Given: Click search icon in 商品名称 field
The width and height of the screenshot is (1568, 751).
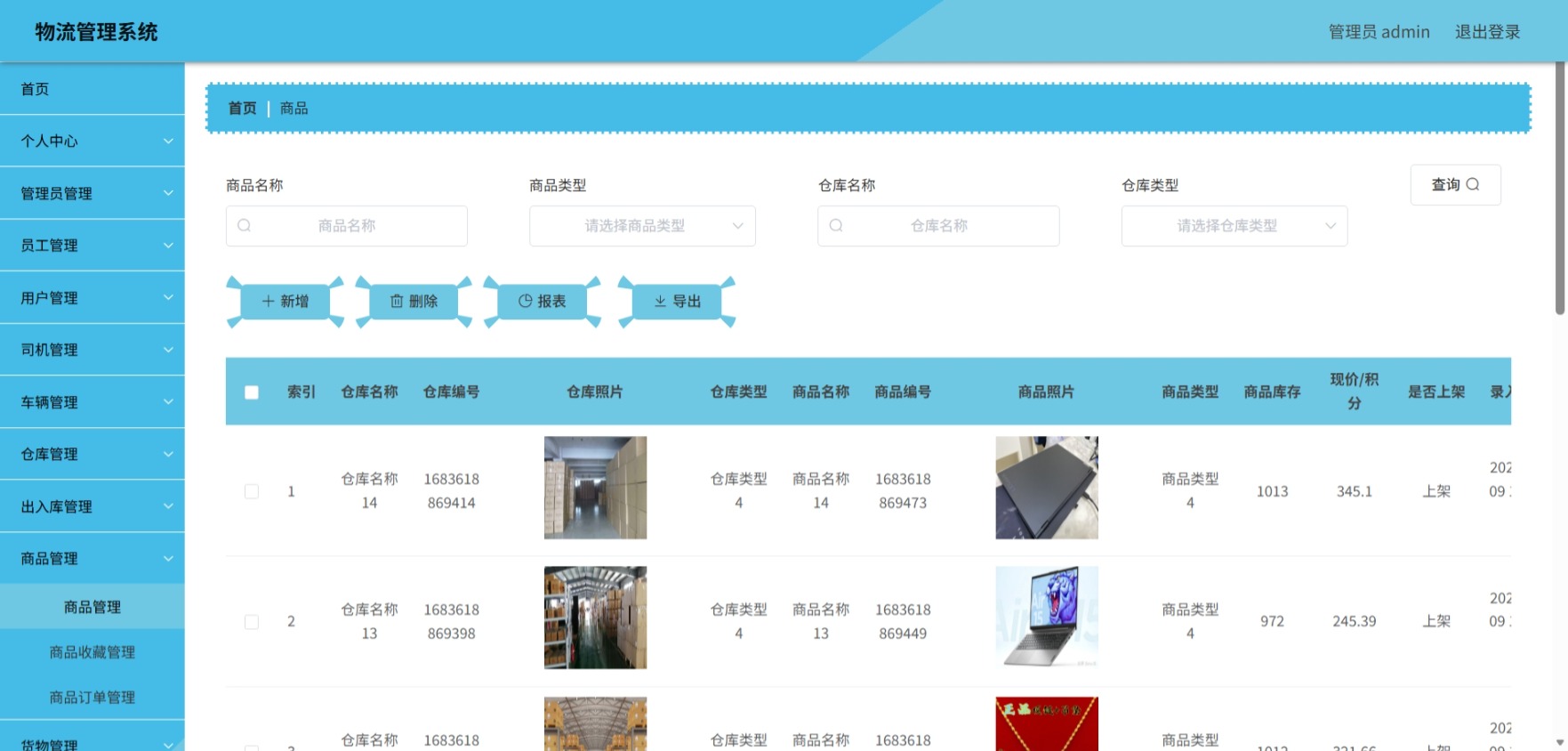Looking at the screenshot, I should point(245,226).
